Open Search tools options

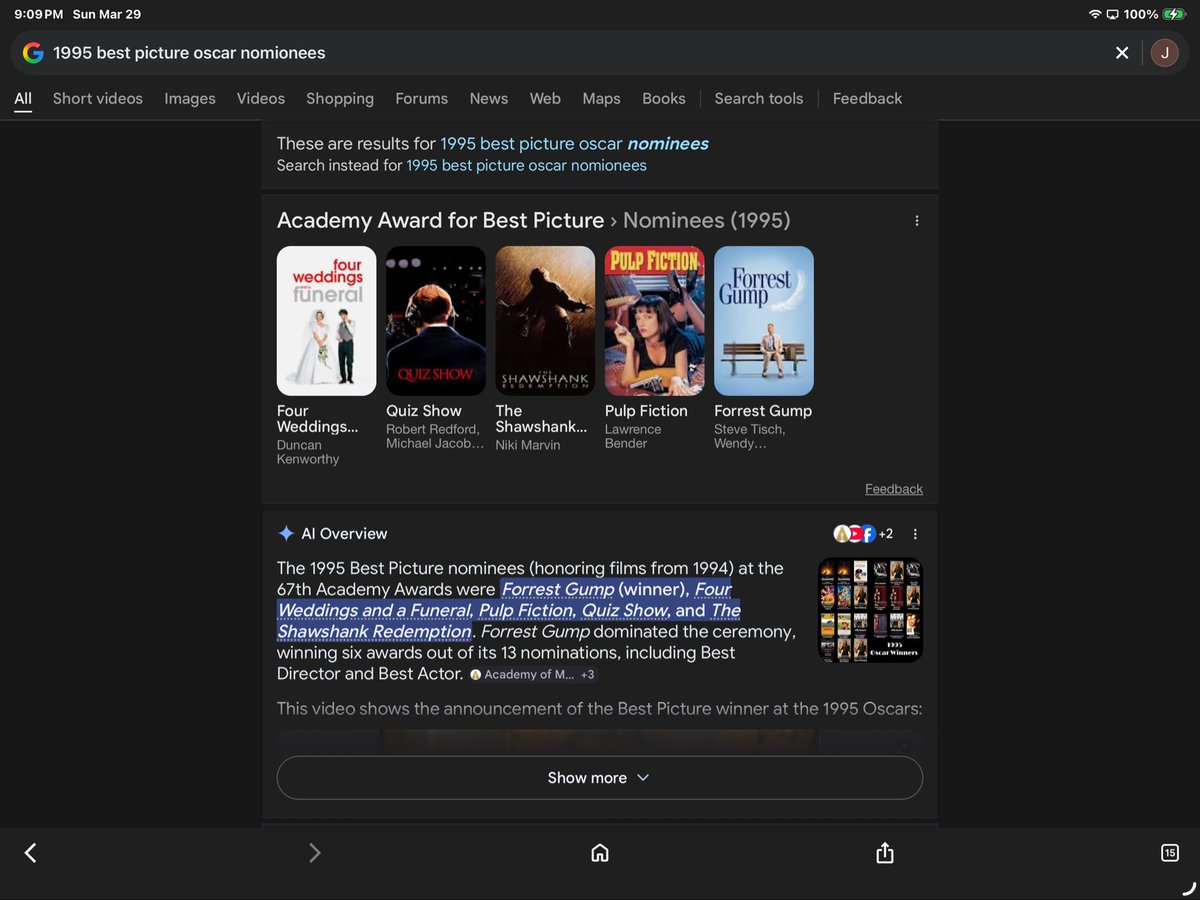[759, 99]
